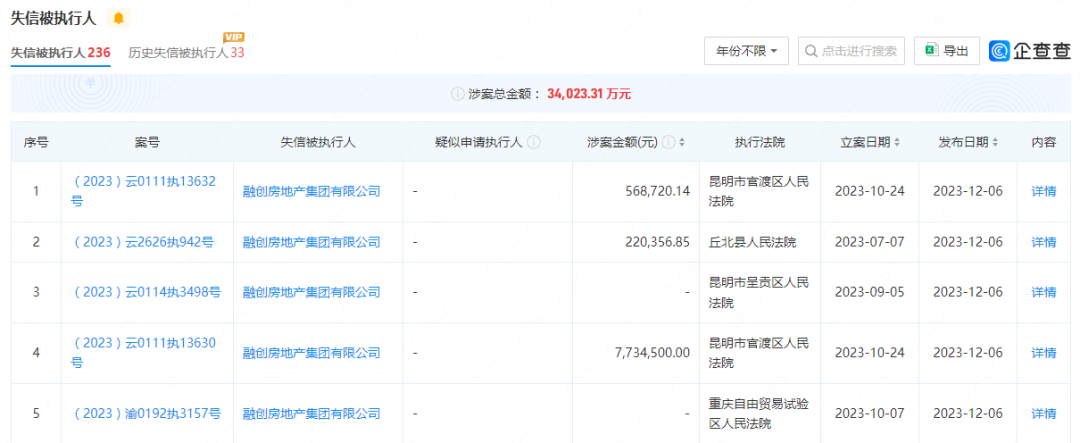The width and height of the screenshot is (1080, 443).
Task: Open 详情 for case 云0111执13630号
Action: 1043,353
